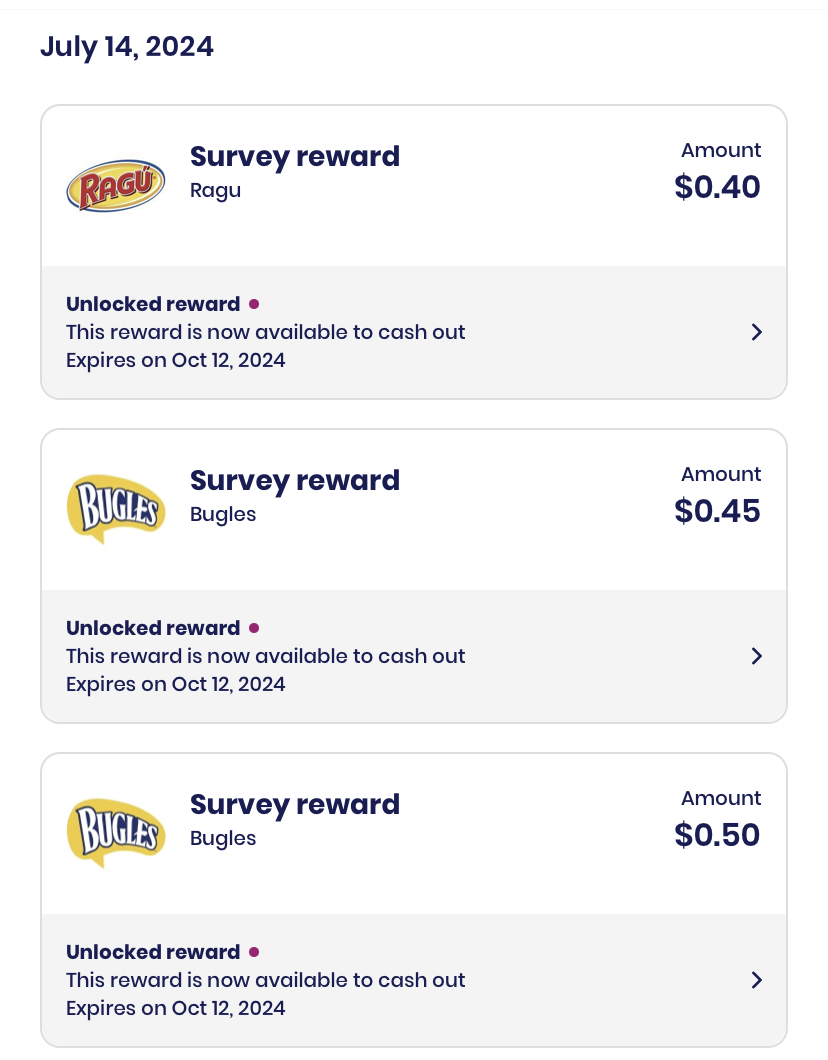Expand the $0.50 Bugles reward chevron
828x1060 pixels.
[756, 980]
